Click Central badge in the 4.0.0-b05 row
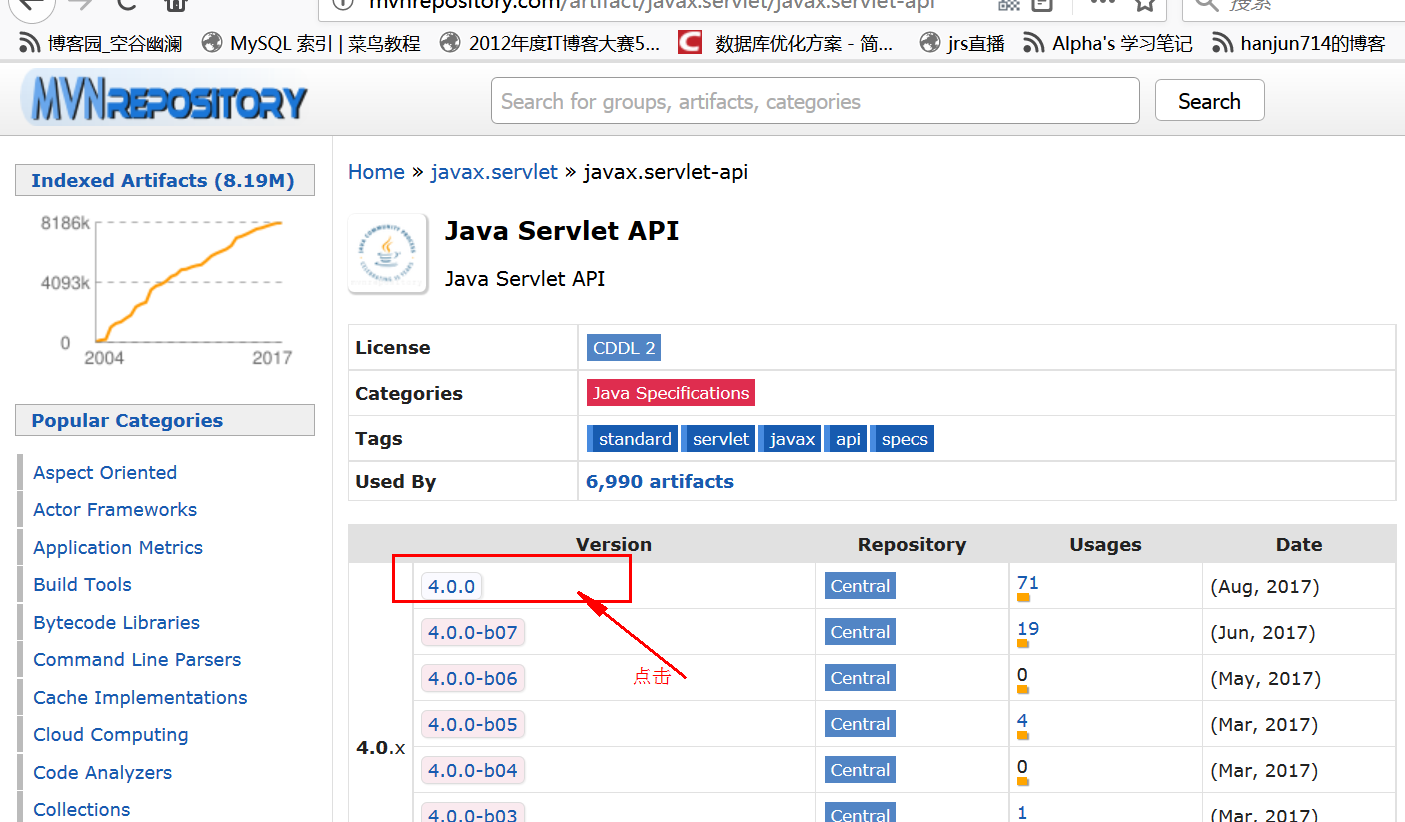The width and height of the screenshot is (1405, 822). [860, 724]
